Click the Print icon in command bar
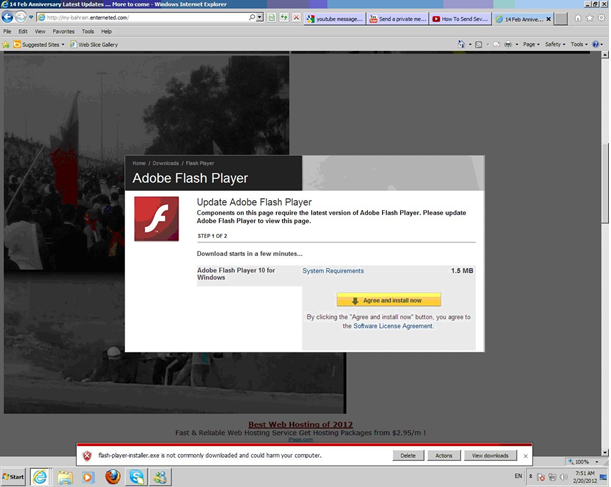 [x=508, y=44]
